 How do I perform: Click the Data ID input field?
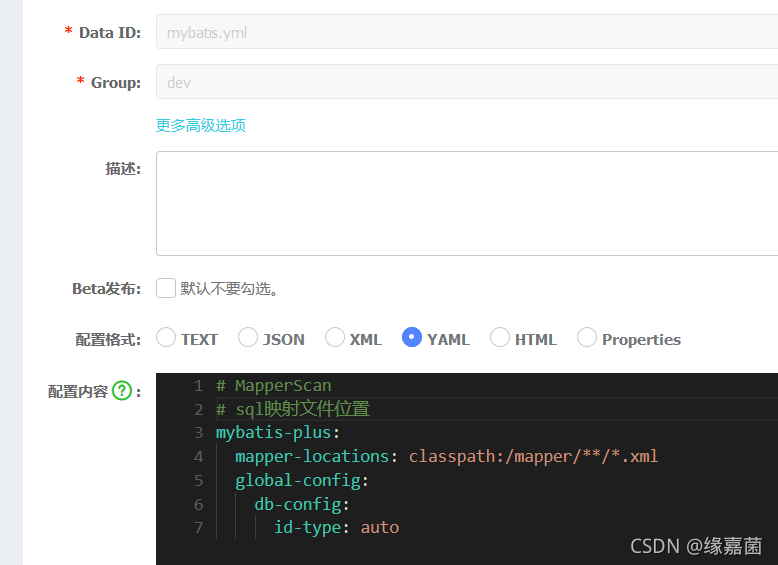click(x=467, y=32)
